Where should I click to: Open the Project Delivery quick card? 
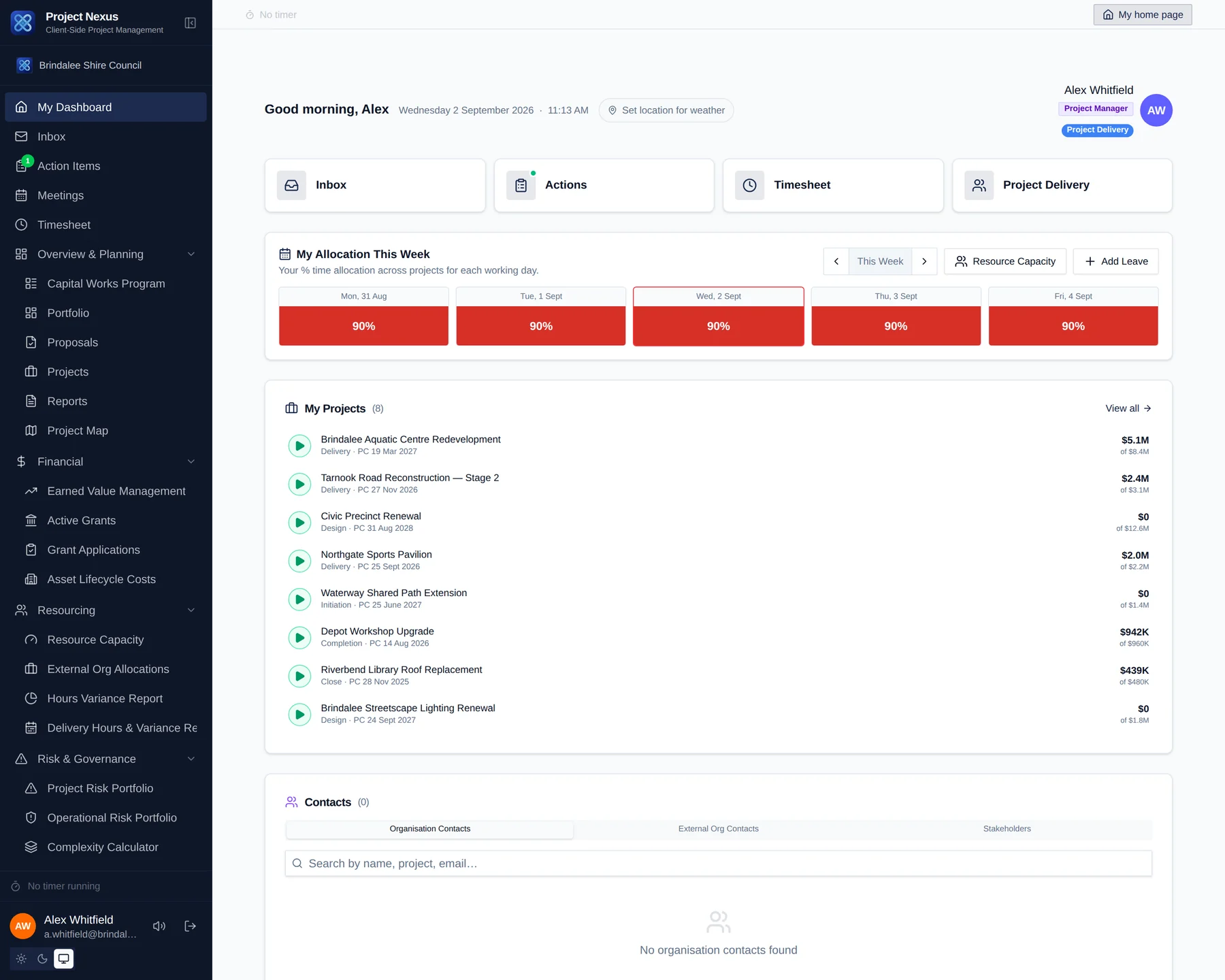1062,185
